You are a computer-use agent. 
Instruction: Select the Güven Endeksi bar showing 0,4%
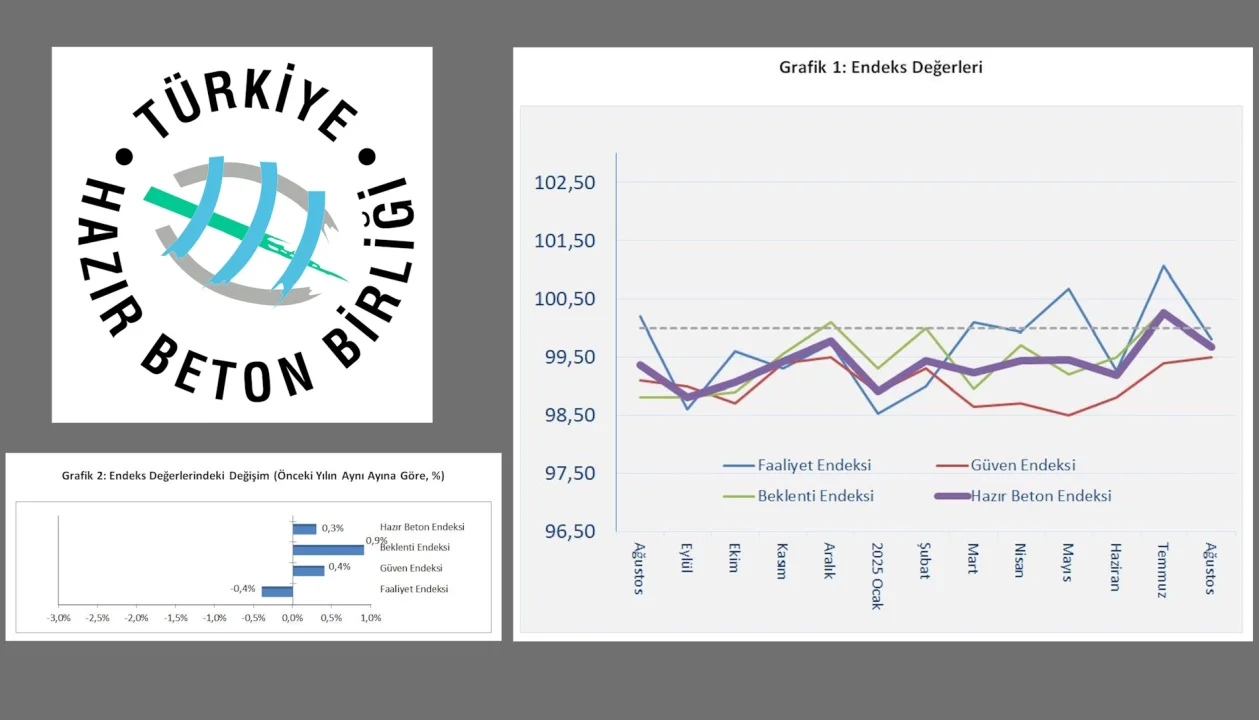coord(308,570)
